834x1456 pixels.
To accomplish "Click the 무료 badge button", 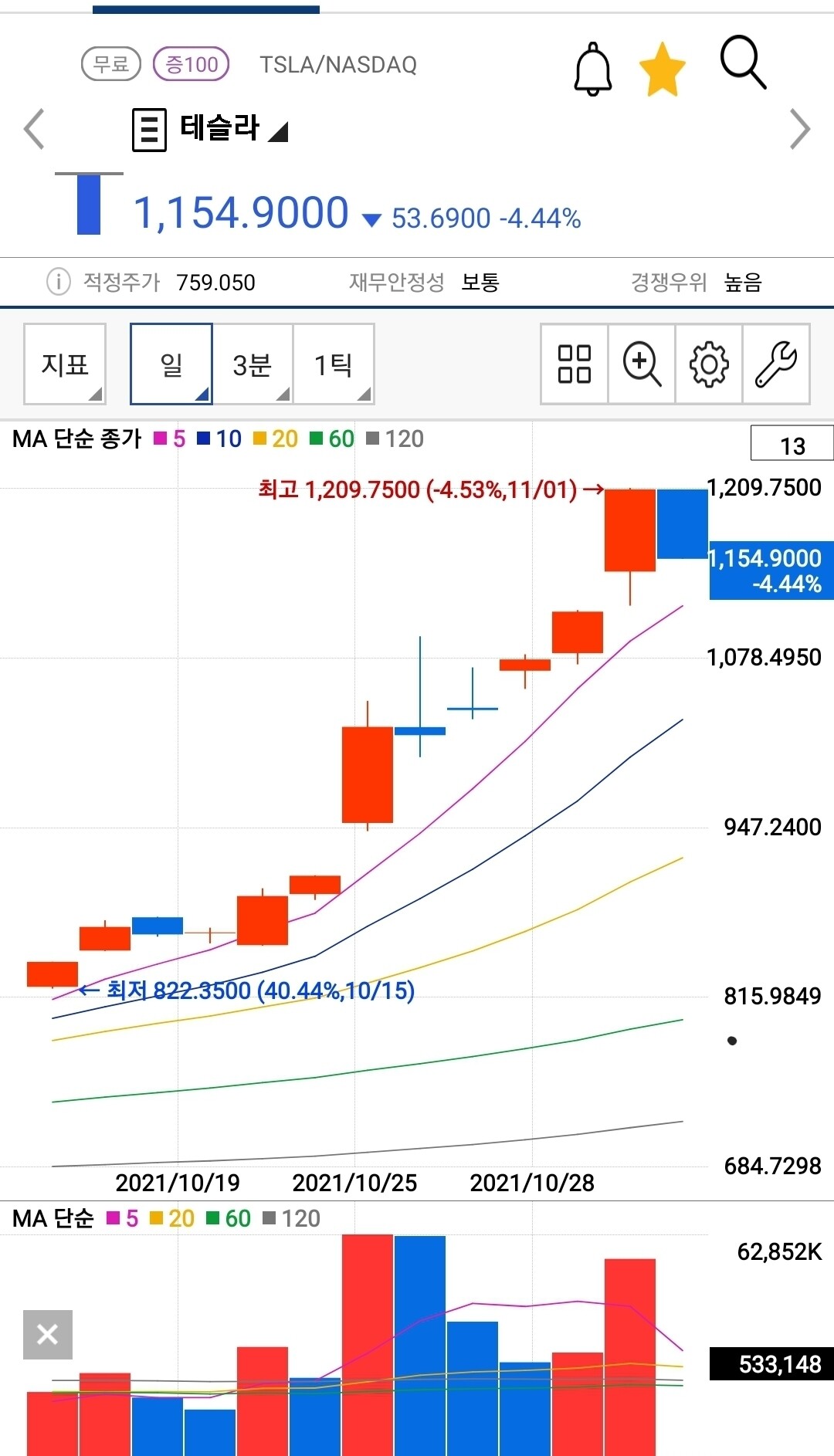I will pyautogui.click(x=110, y=64).
